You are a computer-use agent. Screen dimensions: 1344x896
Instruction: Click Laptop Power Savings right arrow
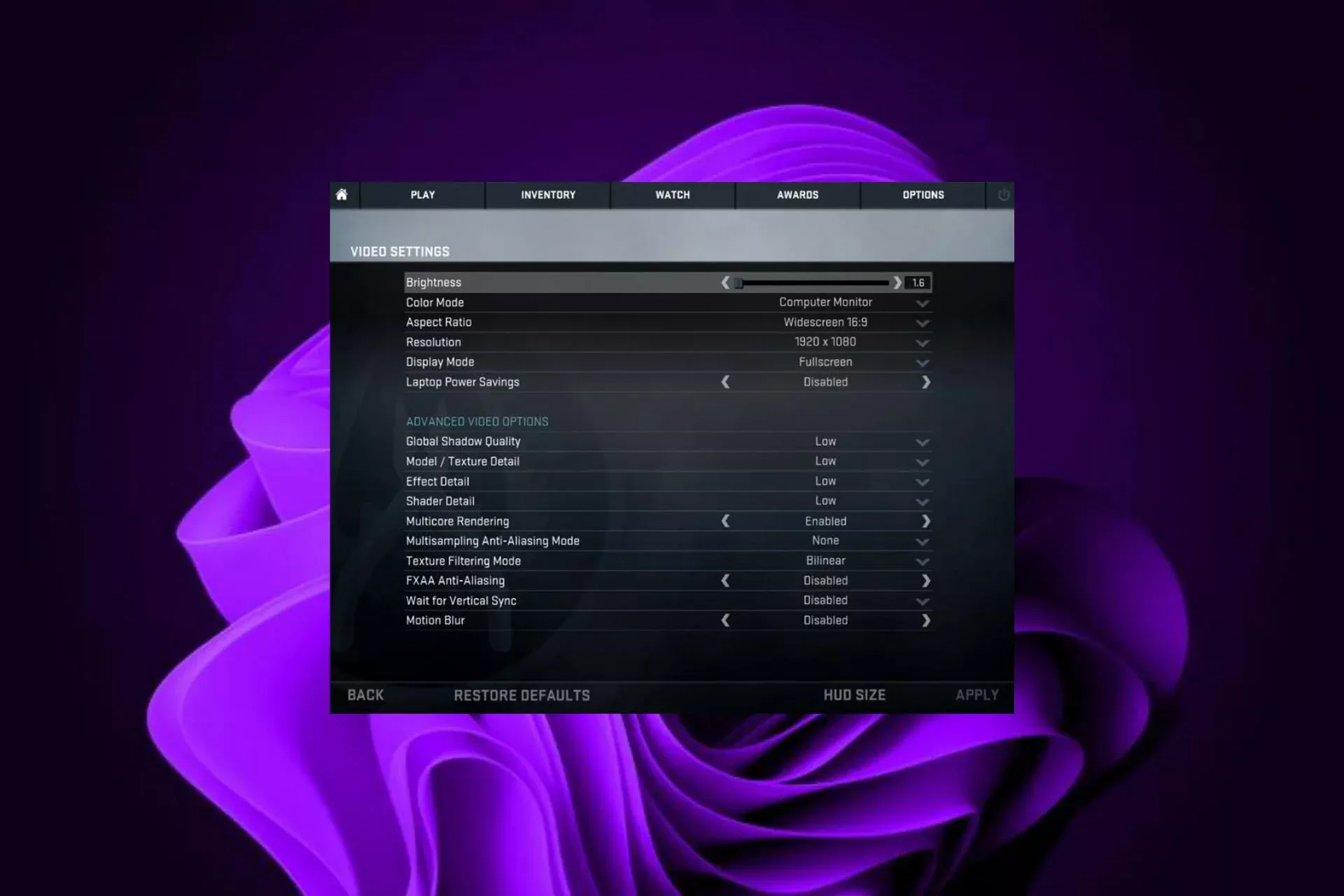click(926, 382)
